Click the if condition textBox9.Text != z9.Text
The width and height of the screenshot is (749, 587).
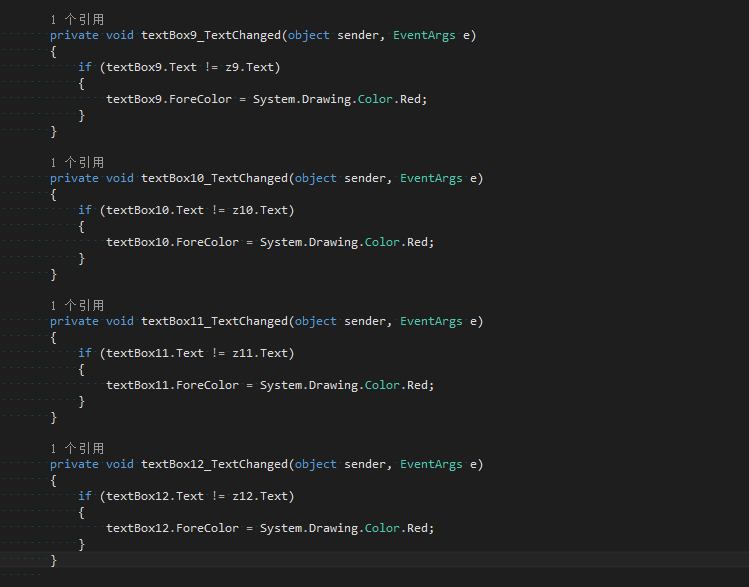[190, 67]
